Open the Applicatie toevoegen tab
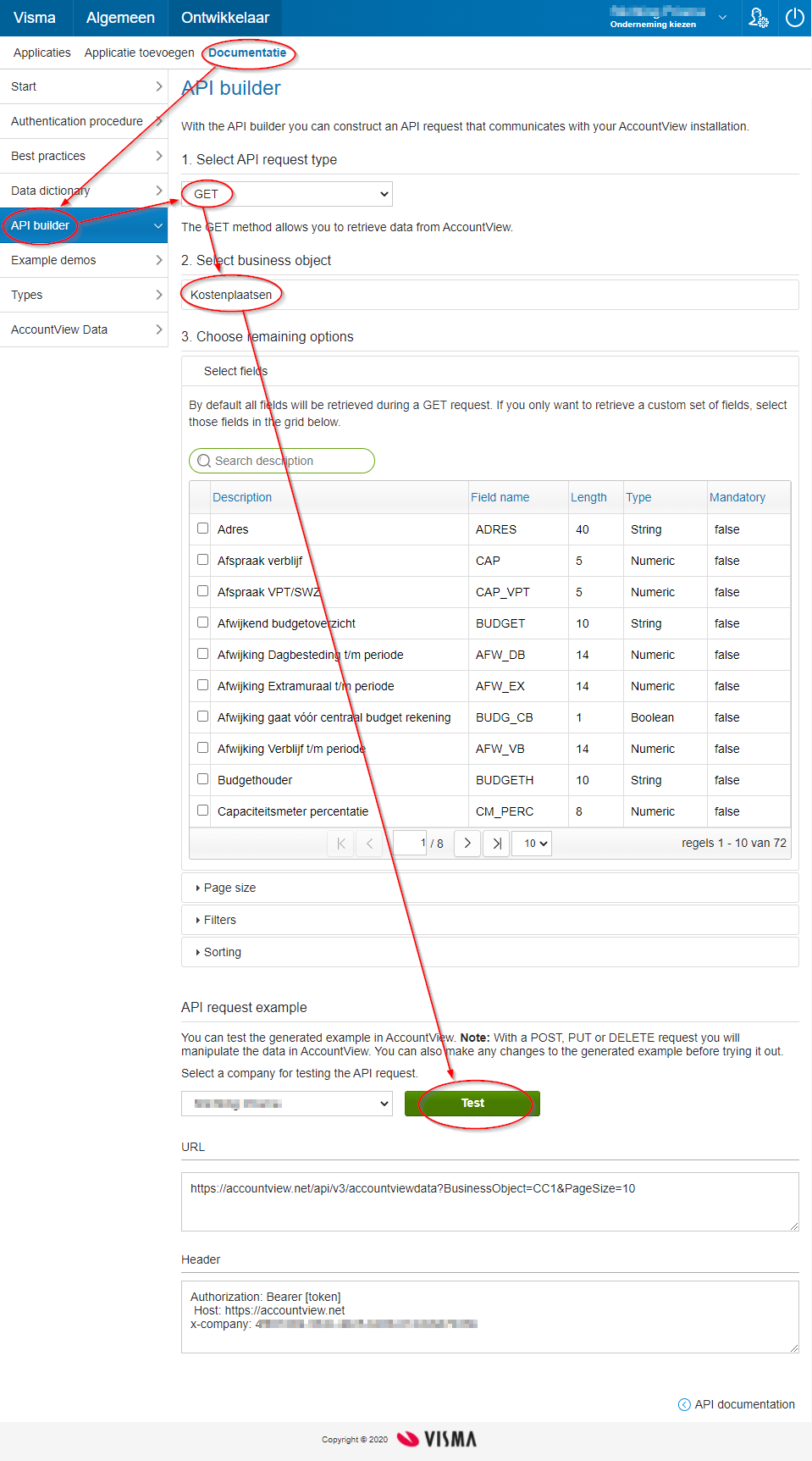The height and width of the screenshot is (1461, 812). pos(140,53)
